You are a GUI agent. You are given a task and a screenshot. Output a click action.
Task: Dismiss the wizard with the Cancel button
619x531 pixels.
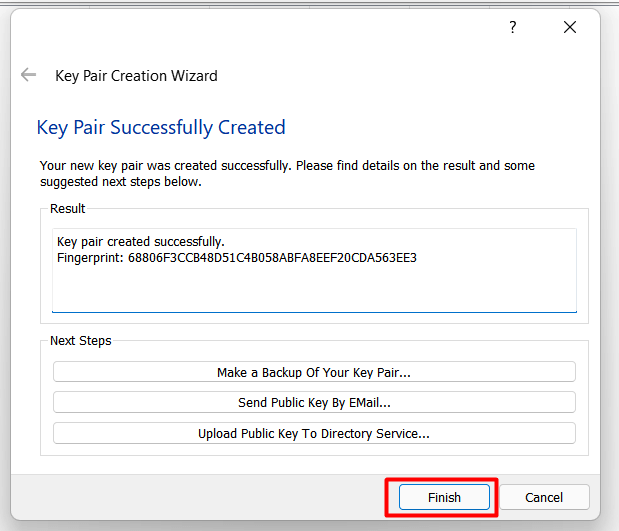point(544,497)
